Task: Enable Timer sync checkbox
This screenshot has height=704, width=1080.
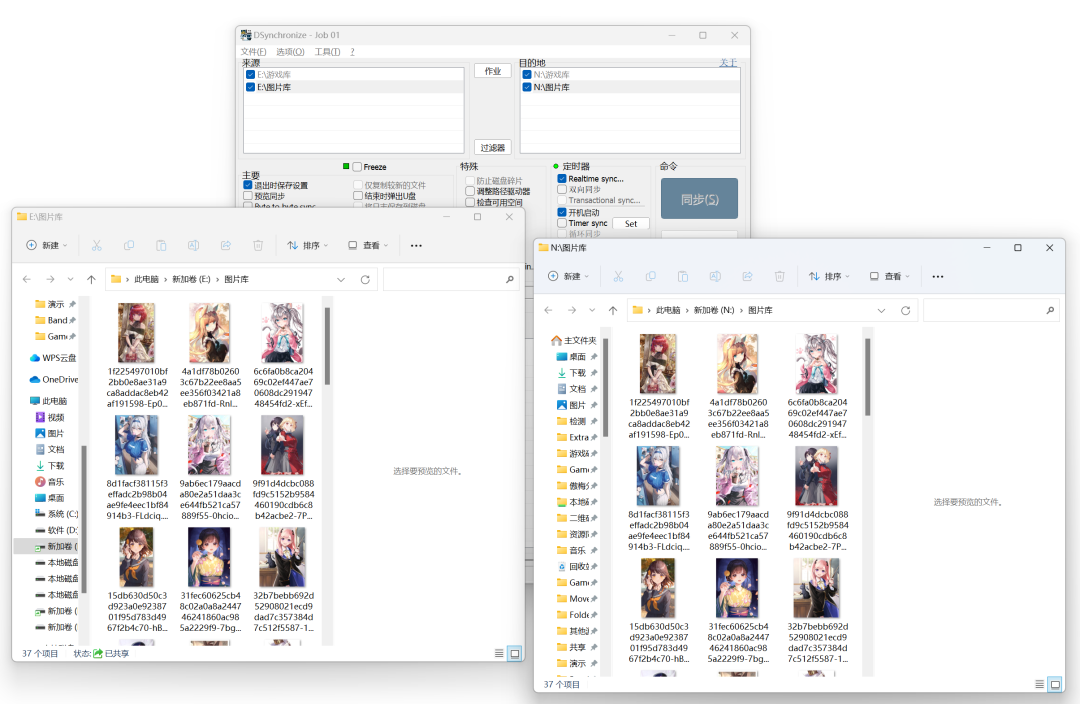Action: click(562, 223)
